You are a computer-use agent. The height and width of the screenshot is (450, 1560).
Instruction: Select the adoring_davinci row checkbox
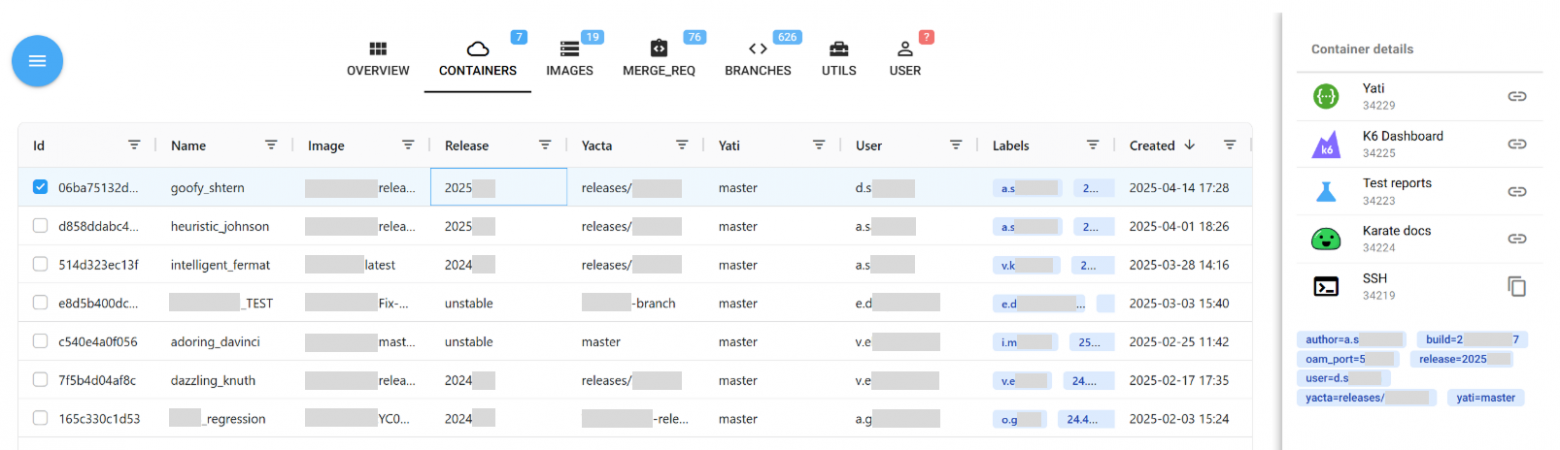(41, 341)
